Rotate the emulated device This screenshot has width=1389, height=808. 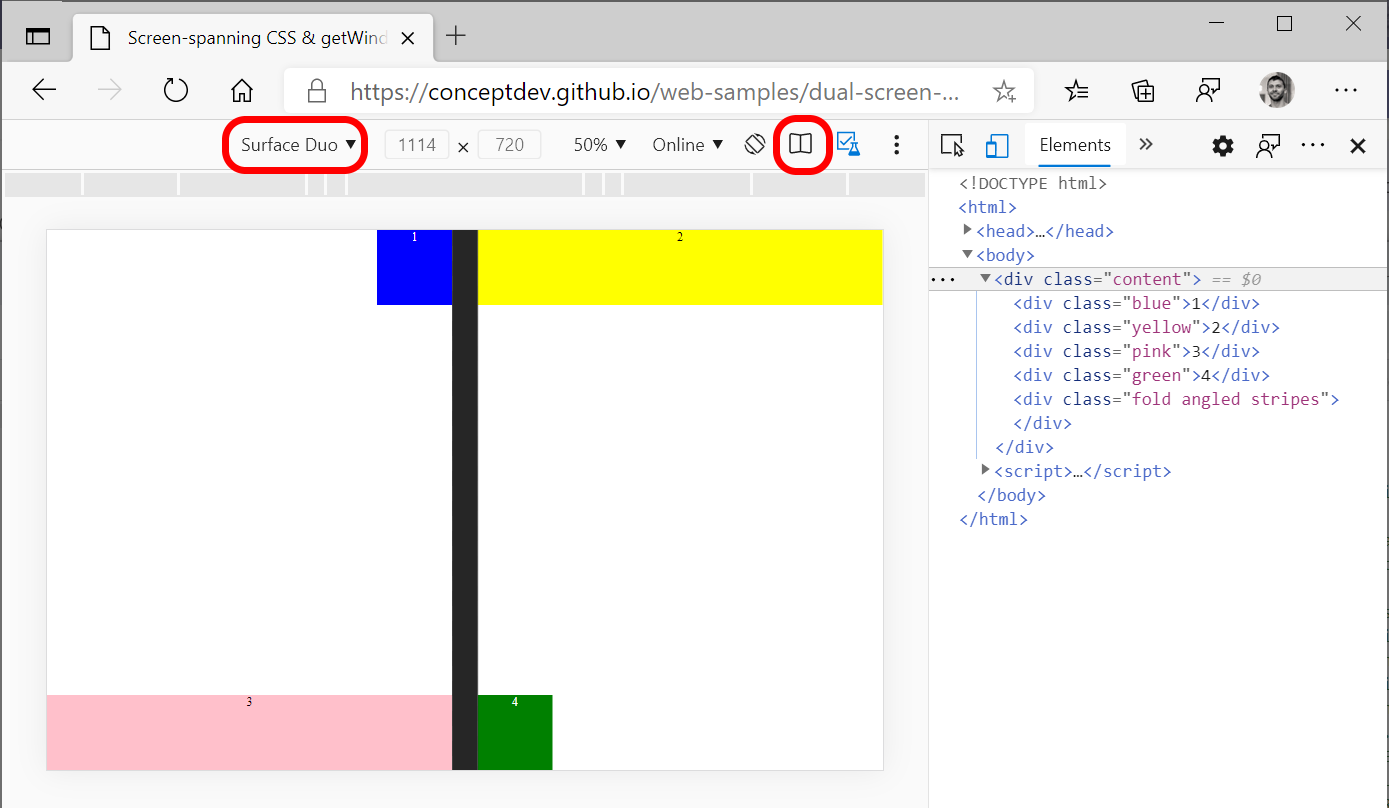(755, 144)
